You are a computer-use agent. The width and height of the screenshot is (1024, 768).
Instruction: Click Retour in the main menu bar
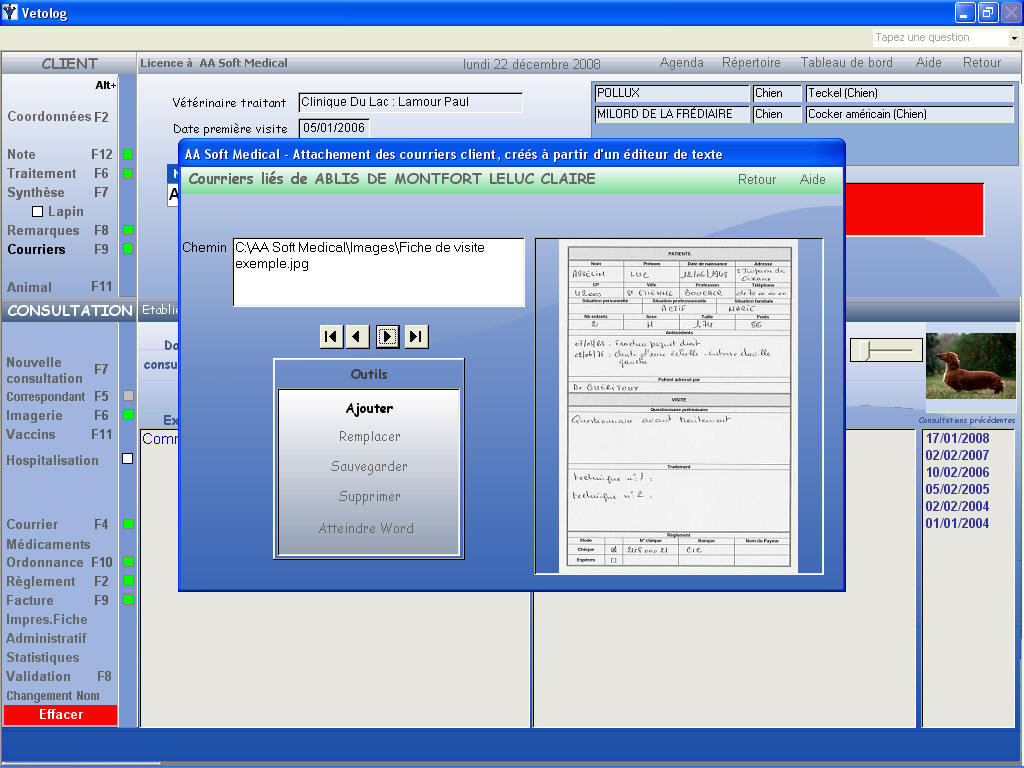pos(982,63)
